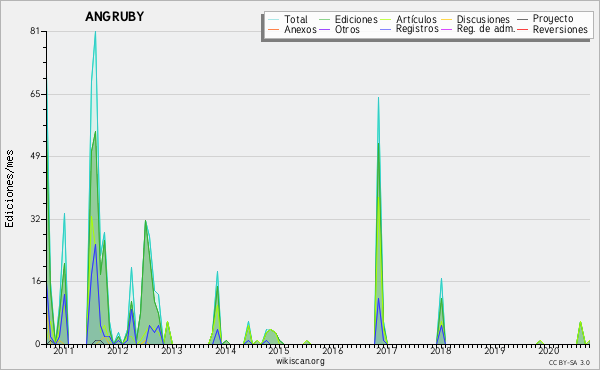Click the y-axis value 32
600x370 pixels.
click(35, 219)
